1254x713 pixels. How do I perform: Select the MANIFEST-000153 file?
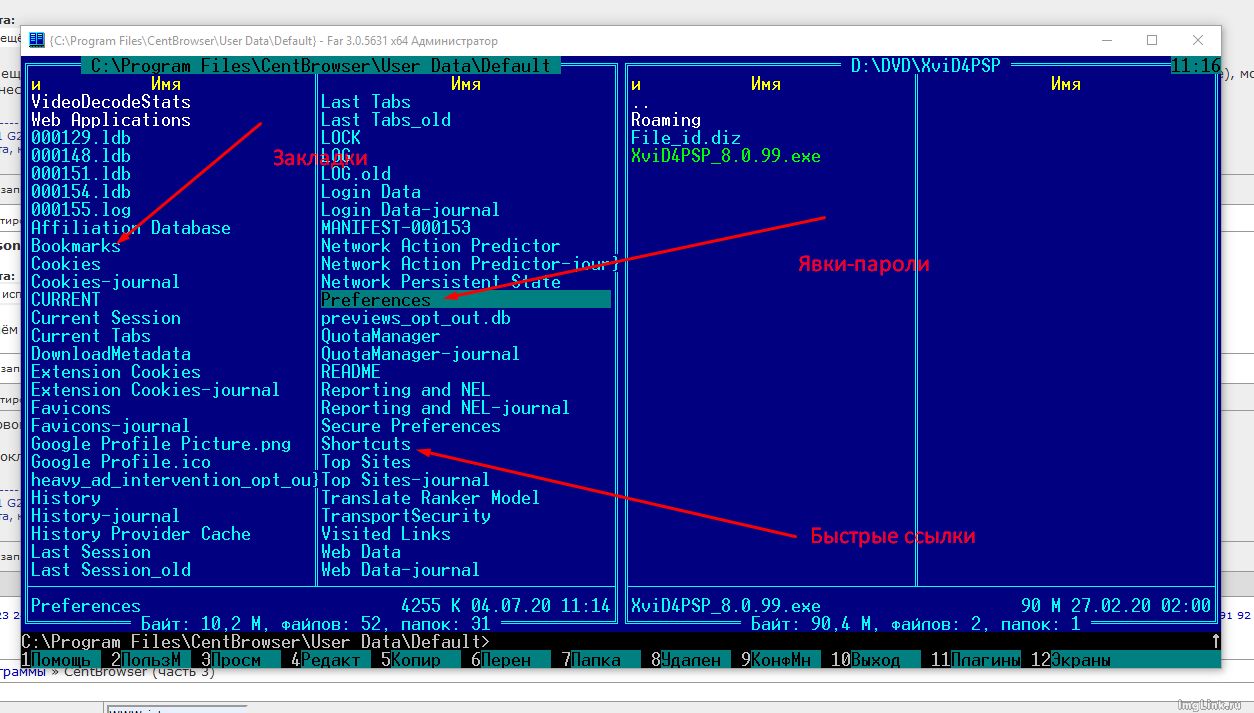[396, 228]
